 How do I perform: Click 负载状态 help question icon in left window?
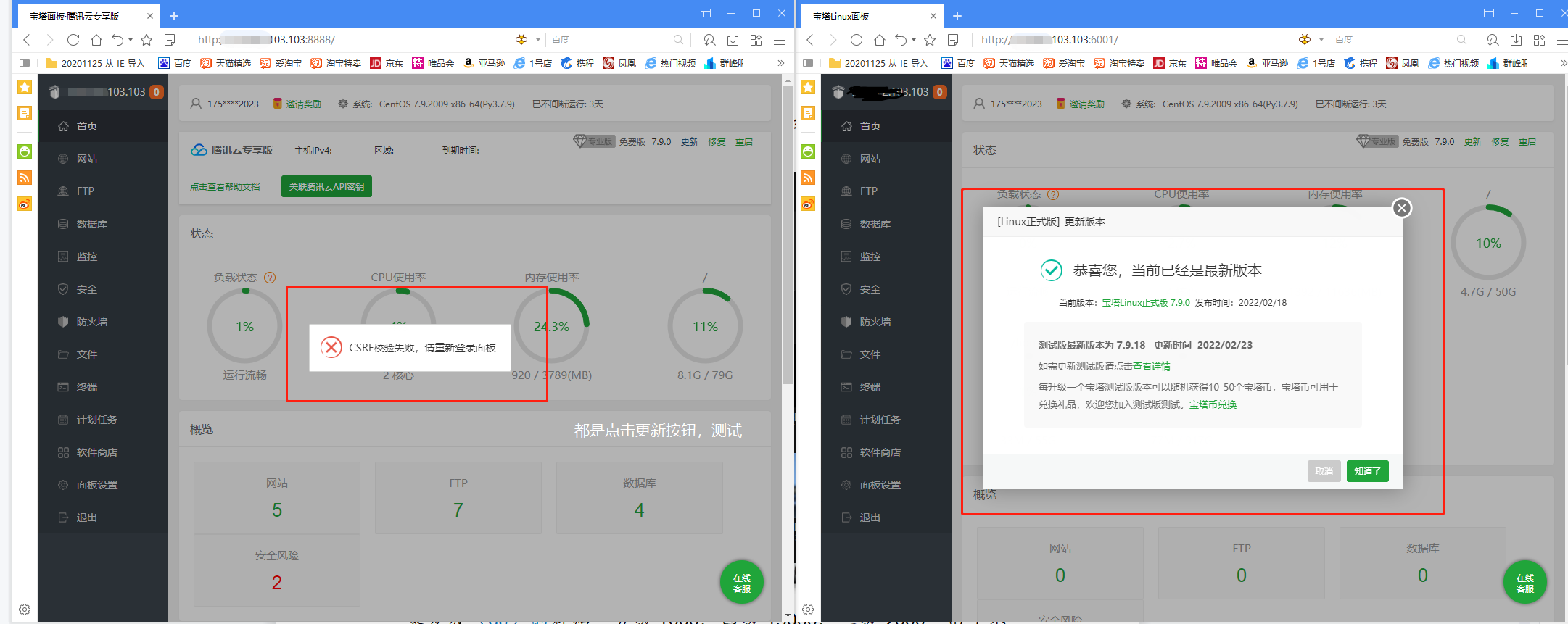pyautogui.click(x=270, y=278)
